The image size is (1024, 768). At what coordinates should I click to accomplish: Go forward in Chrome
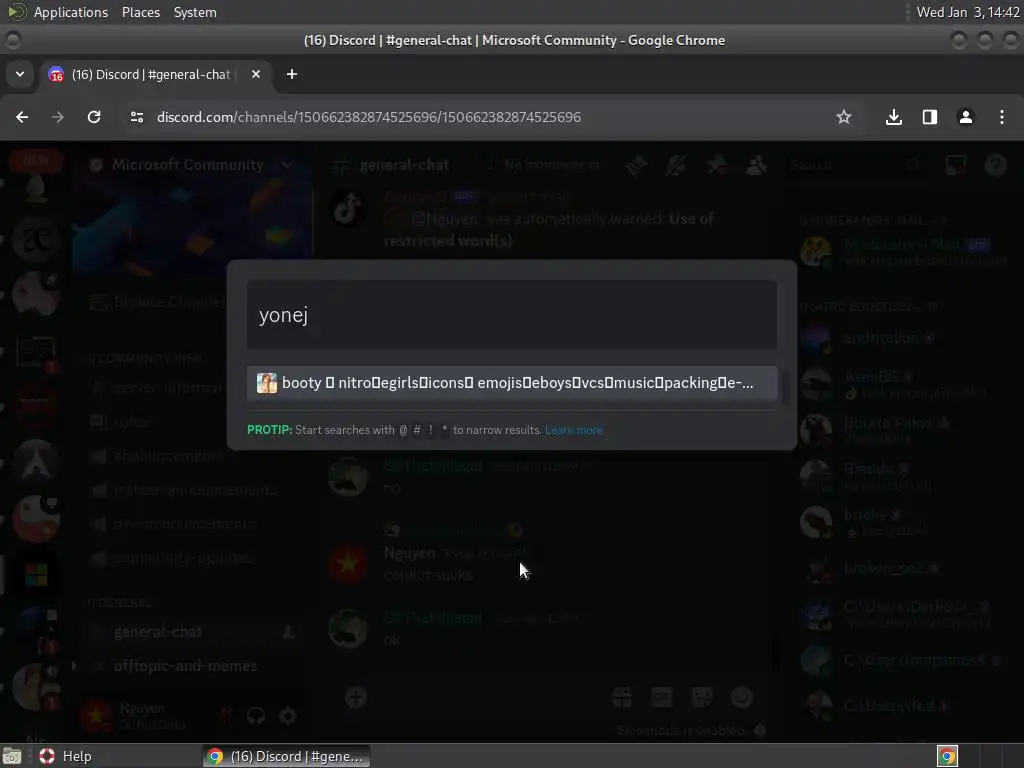(58, 117)
